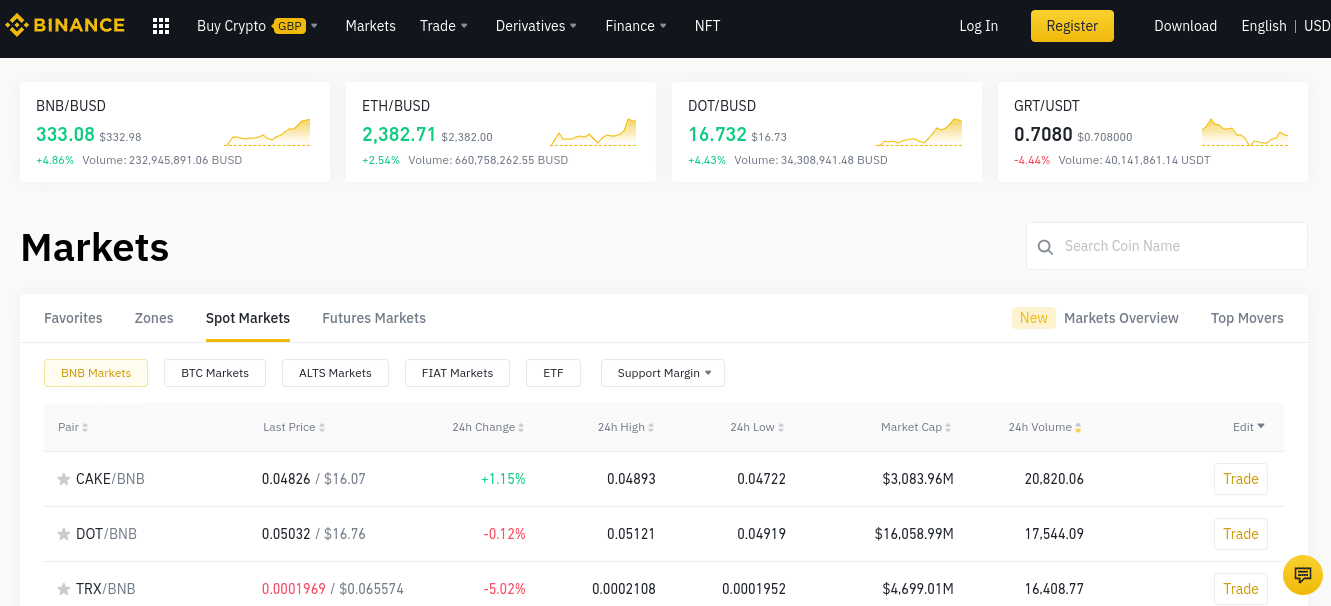This screenshot has height=606, width=1331.
Task: Select the Spot Markets tab
Action: tap(248, 318)
